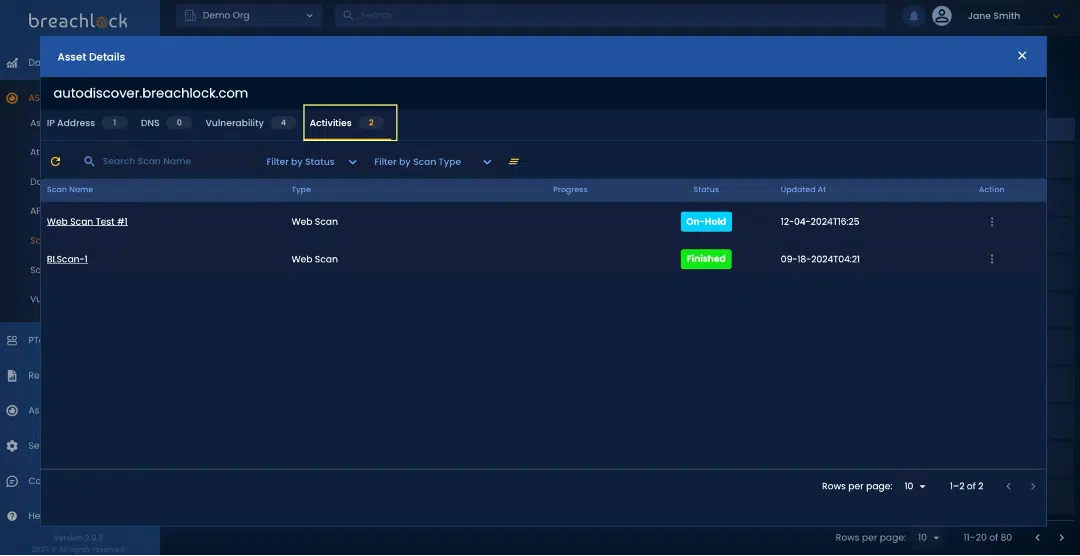
Task: Switch to the Vulnerability tab
Action: [x=250, y=123]
